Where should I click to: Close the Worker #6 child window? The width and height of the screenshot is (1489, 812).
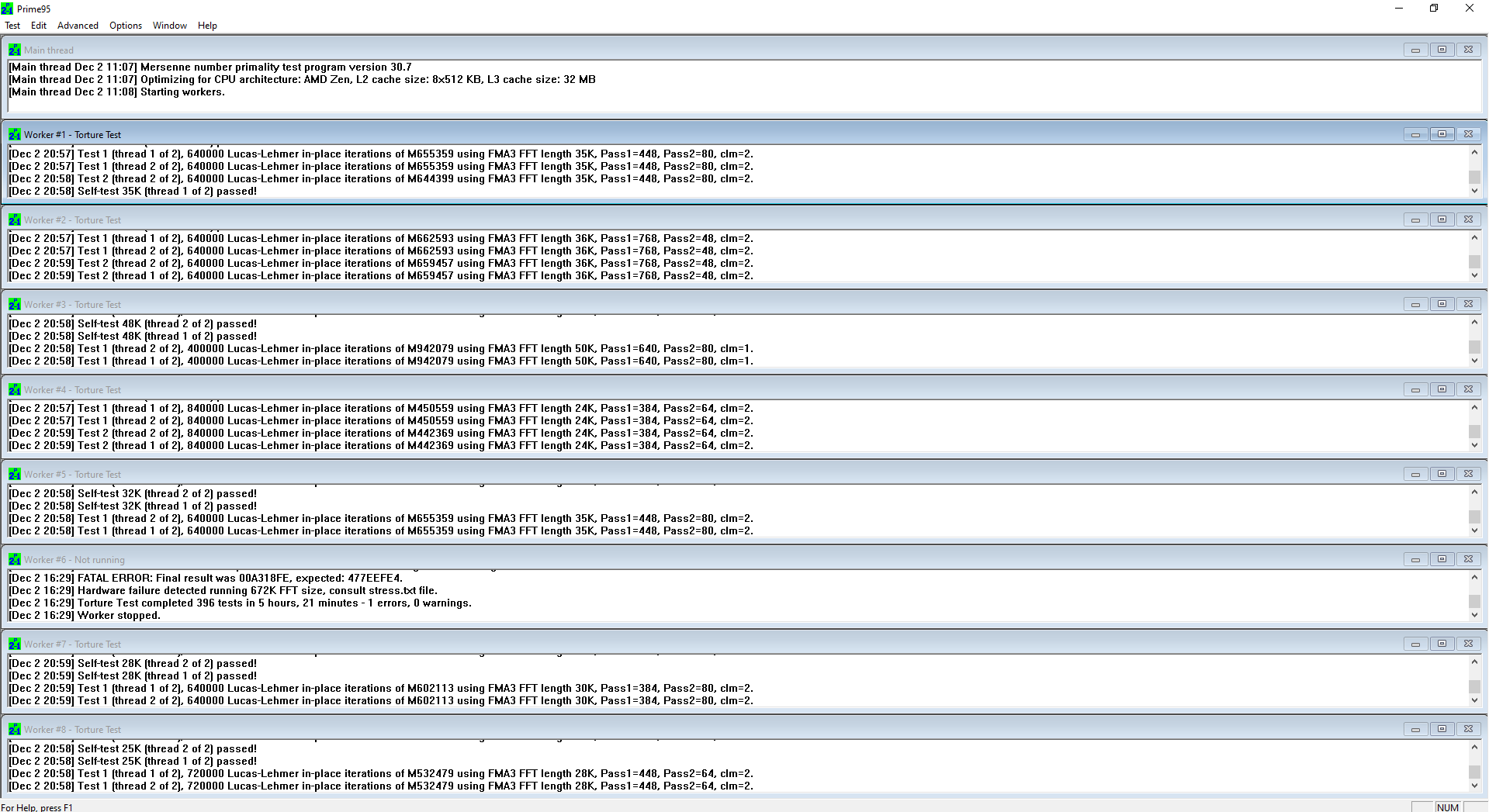1468,559
